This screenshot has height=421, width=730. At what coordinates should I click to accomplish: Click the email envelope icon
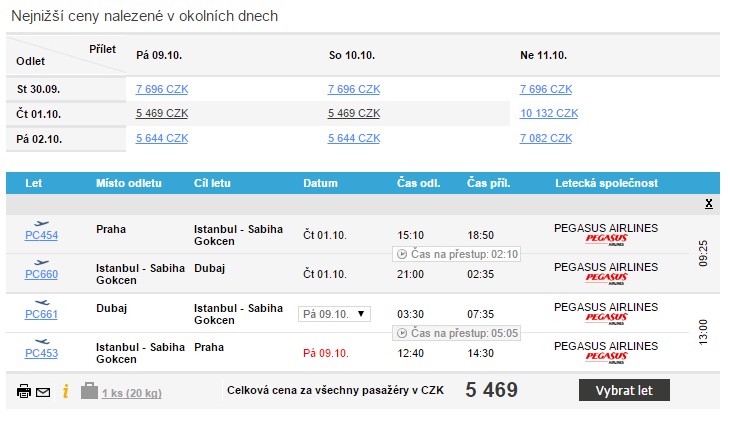click(x=43, y=393)
